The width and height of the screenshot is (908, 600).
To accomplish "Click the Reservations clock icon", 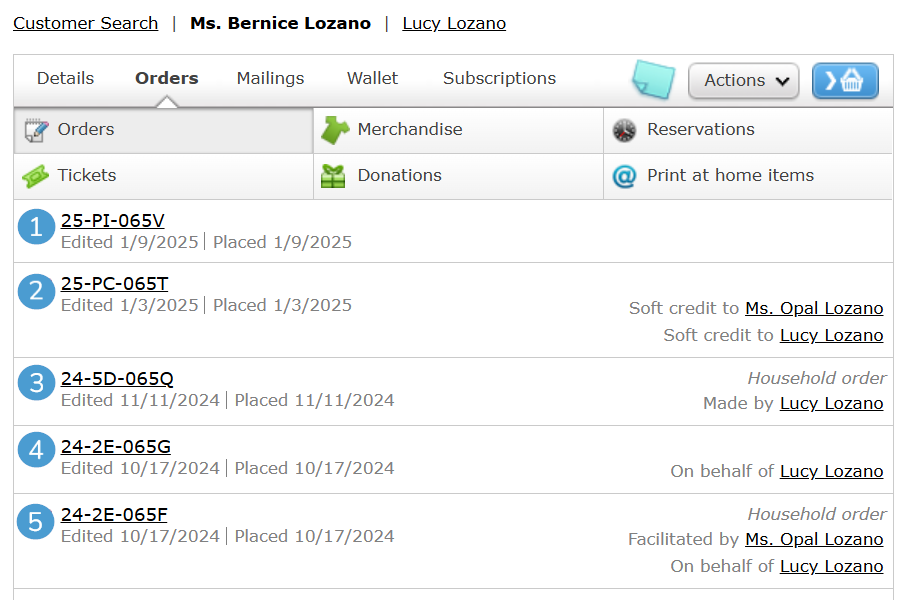I will [x=624, y=130].
